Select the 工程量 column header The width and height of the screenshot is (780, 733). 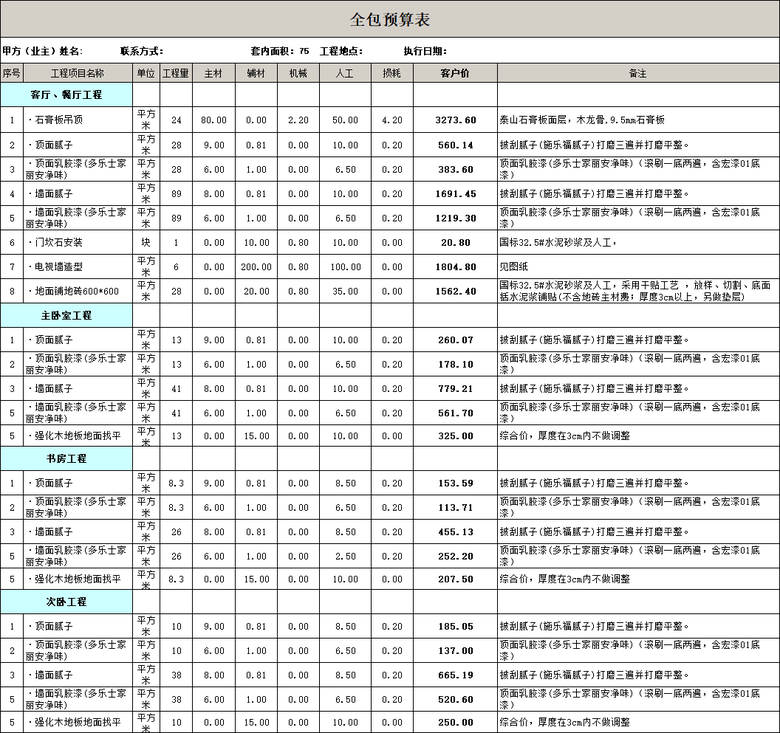click(176, 73)
